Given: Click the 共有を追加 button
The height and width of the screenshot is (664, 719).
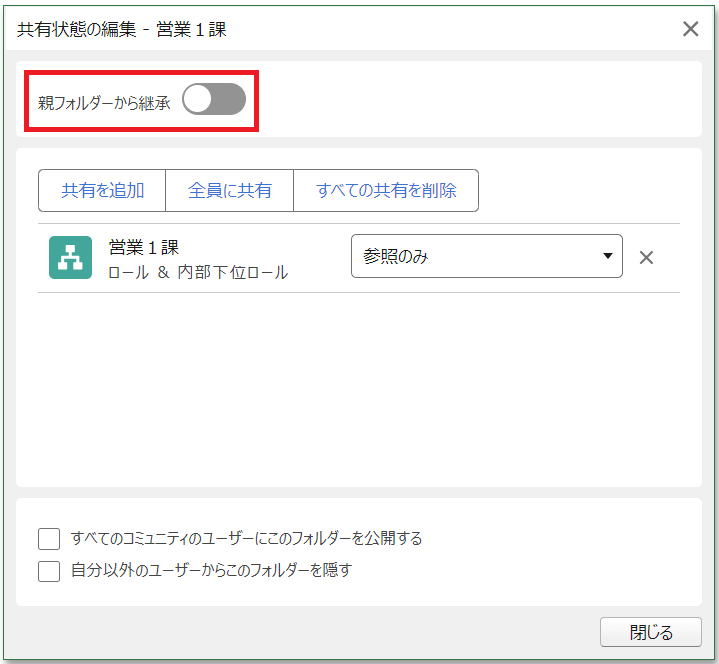Looking at the screenshot, I should pos(102,190).
